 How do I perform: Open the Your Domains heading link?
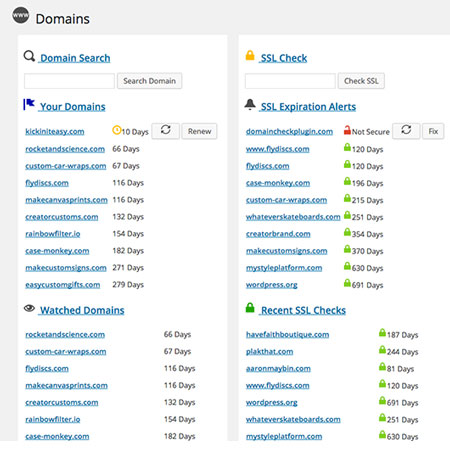tap(73, 107)
